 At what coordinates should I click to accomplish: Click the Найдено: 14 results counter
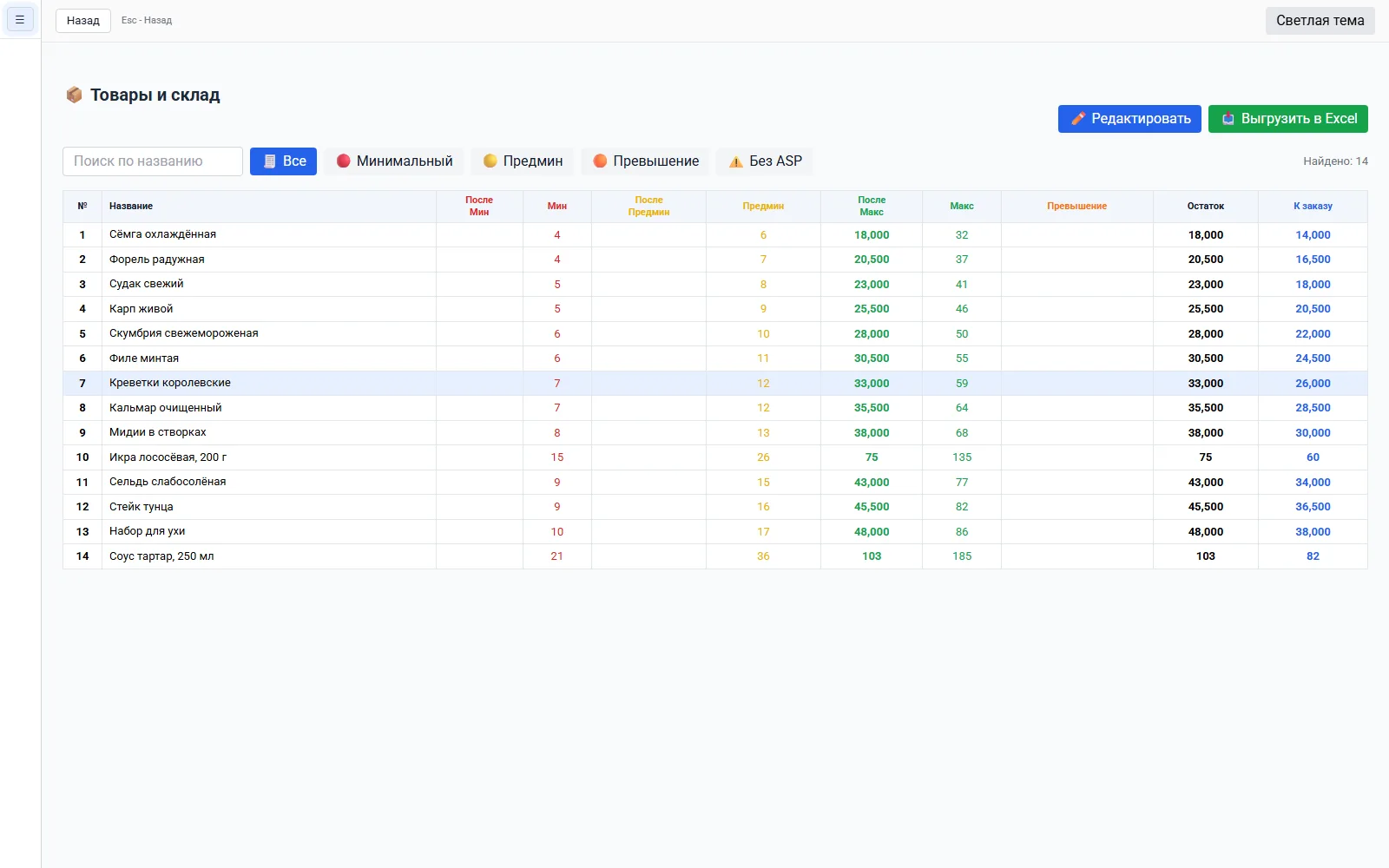coord(1335,161)
